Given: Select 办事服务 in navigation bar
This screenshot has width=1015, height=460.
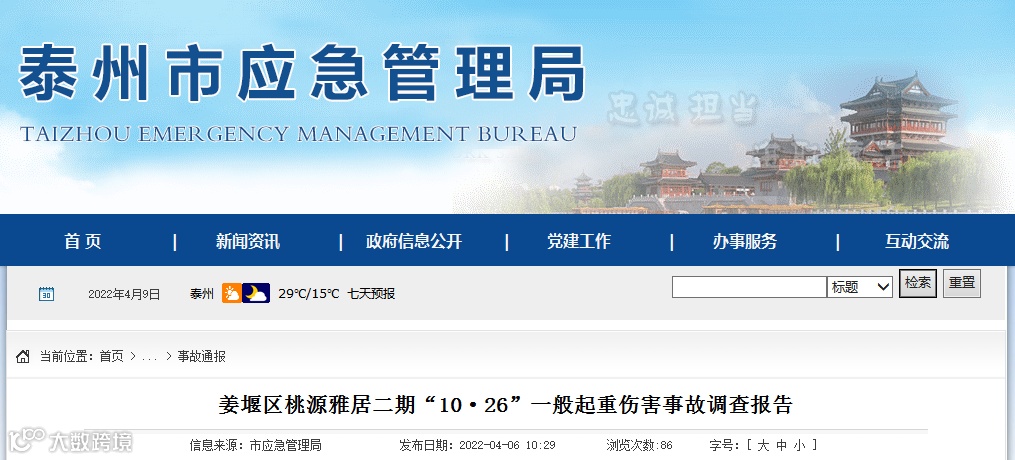Looking at the screenshot, I should click(x=745, y=241).
